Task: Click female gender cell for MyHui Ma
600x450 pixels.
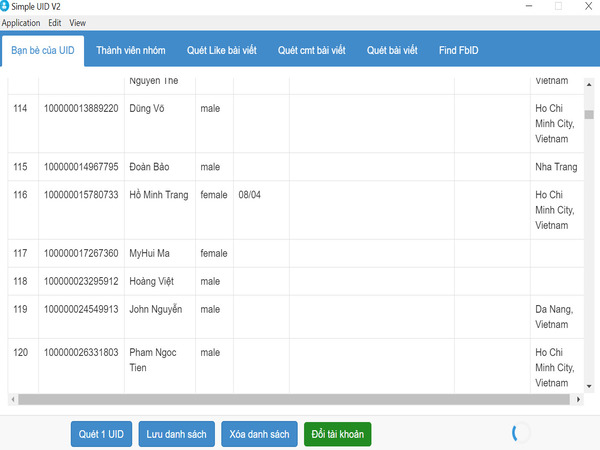Action: pos(214,253)
